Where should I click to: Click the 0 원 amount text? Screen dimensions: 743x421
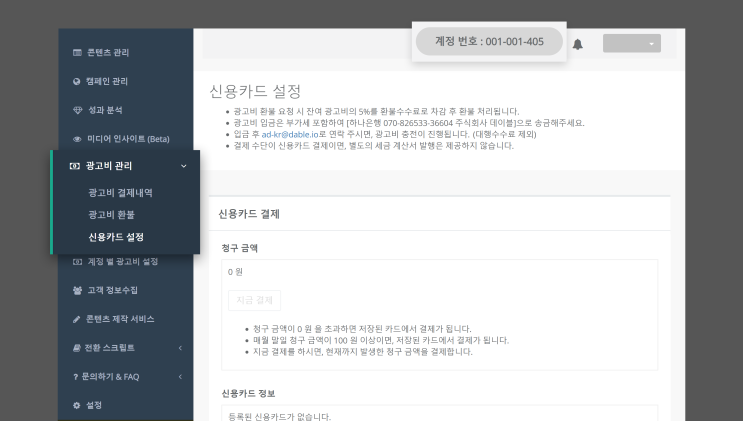point(235,272)
